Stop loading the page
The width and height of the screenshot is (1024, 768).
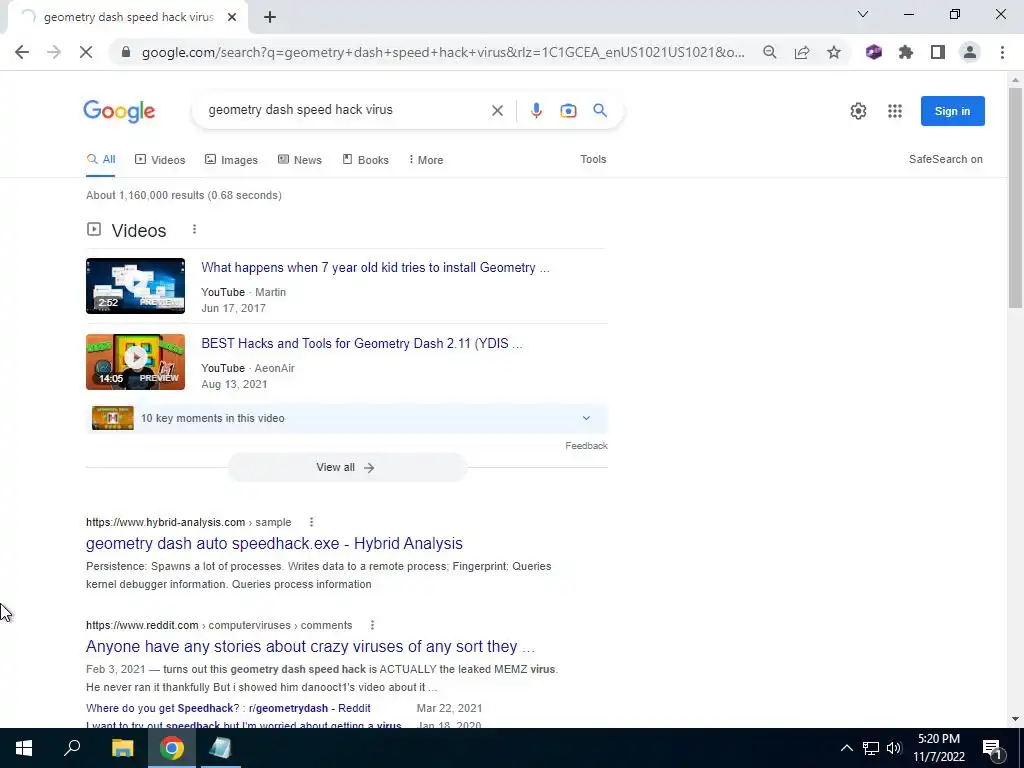pos(86,52)
